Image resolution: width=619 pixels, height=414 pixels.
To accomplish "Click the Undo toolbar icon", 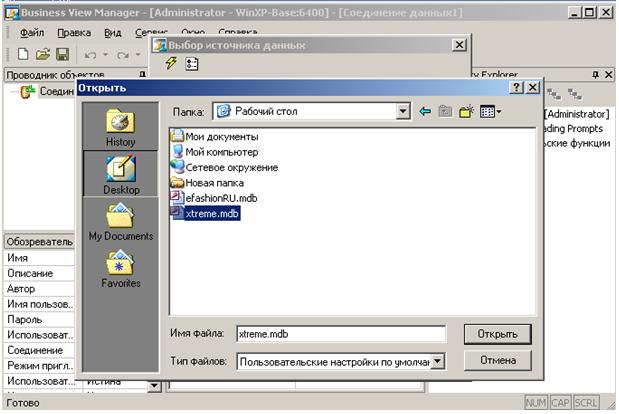I will pos(90,55).
